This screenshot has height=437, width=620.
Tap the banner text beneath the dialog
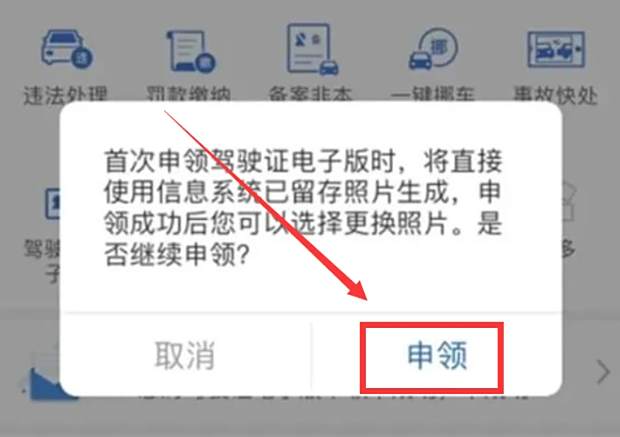pos(332,397)
